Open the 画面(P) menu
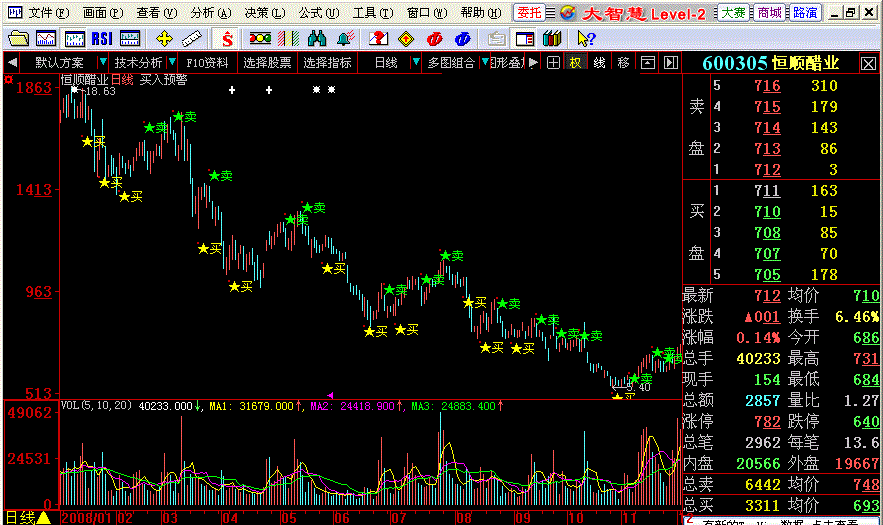Viewport: 883px width, 525px height. tap(102, 12)
